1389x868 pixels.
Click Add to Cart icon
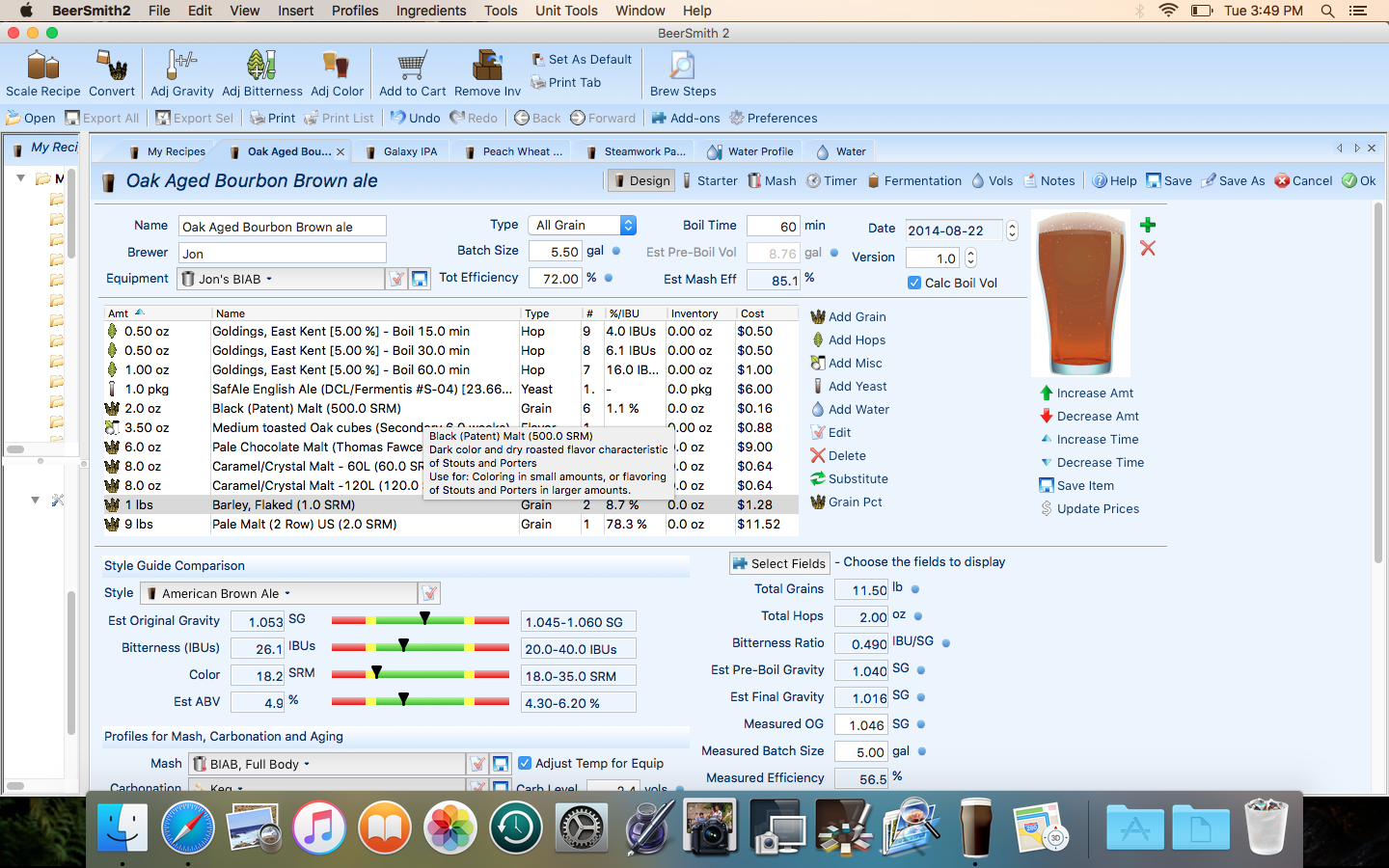coord(412,74)
